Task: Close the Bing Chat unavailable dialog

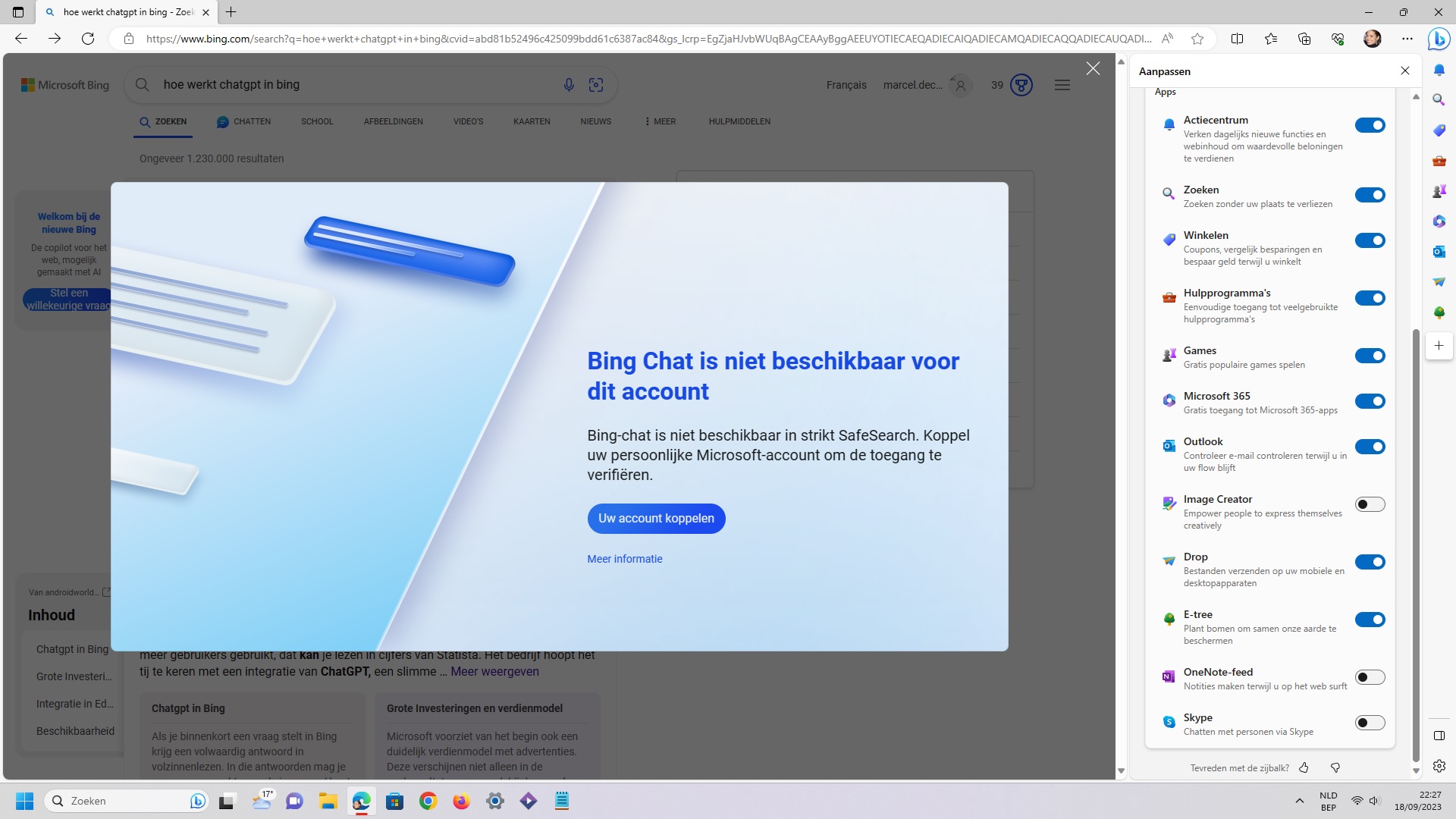Action: pos(1093,68)
